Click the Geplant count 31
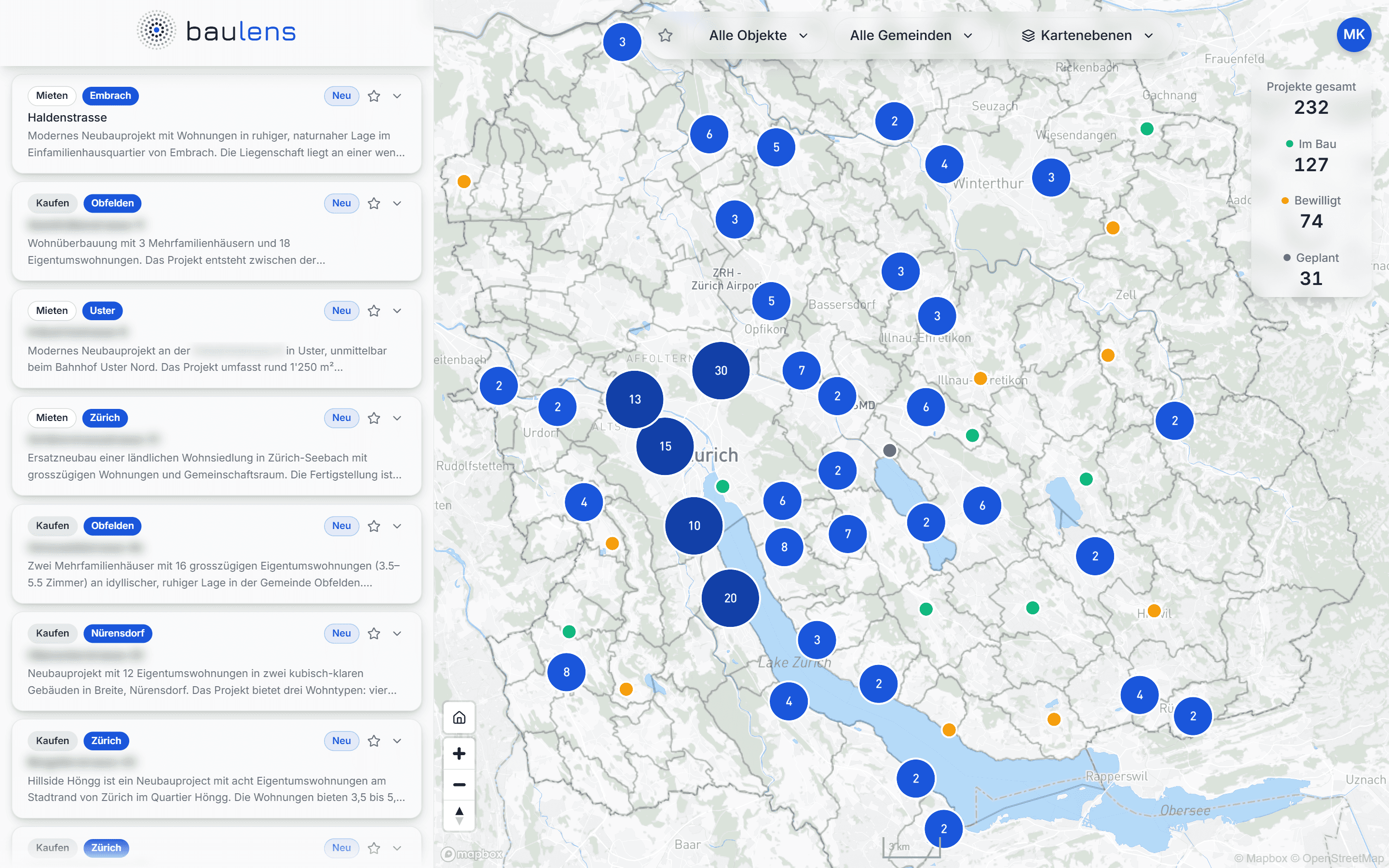 click(1311, 278)
